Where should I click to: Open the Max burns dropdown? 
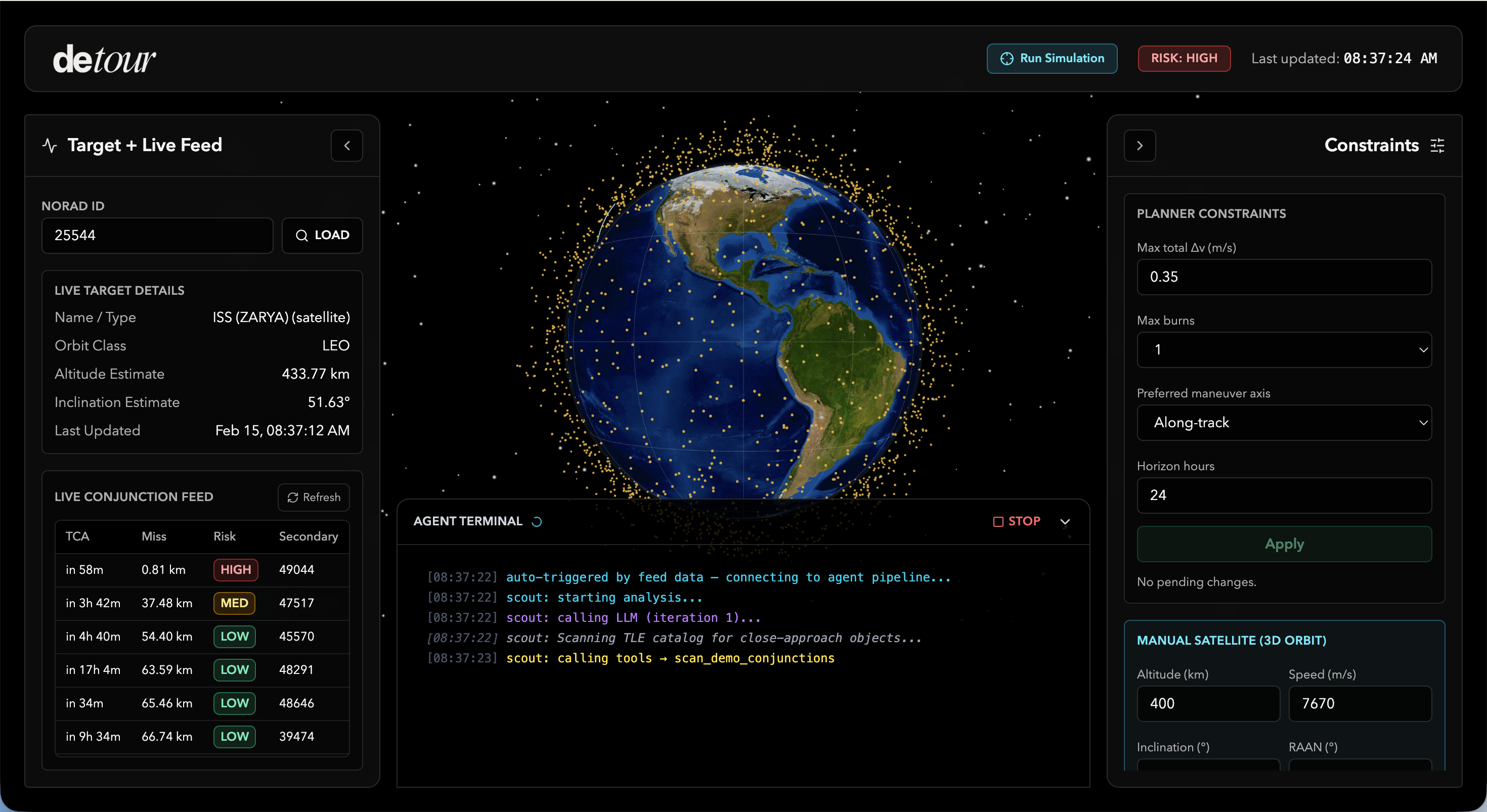1284,350
